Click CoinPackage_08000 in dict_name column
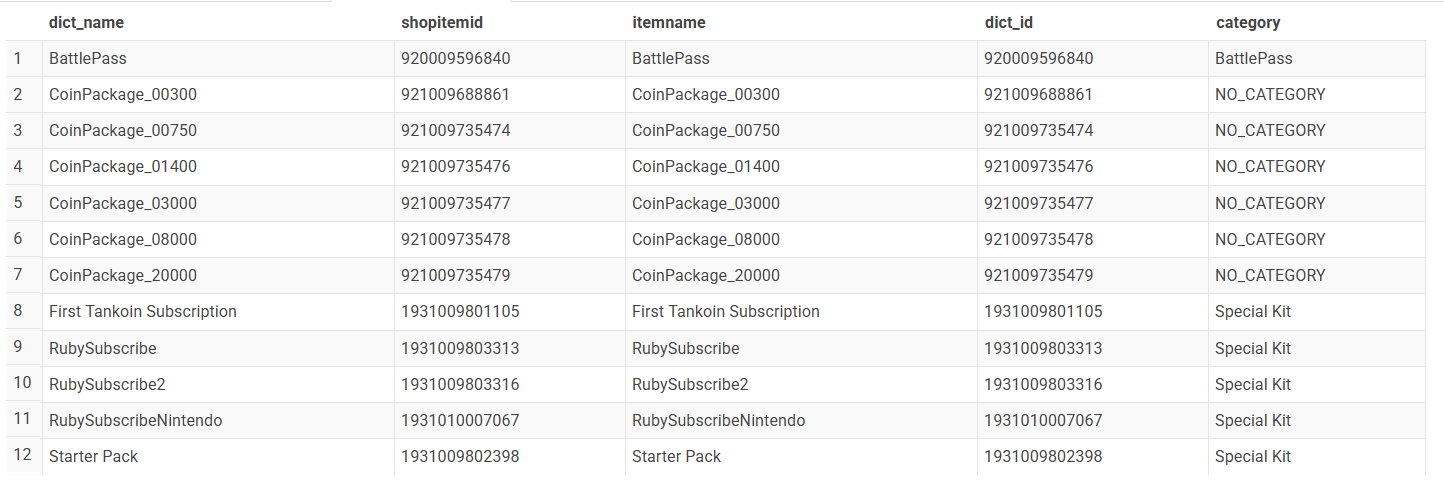 coord(123,240)
